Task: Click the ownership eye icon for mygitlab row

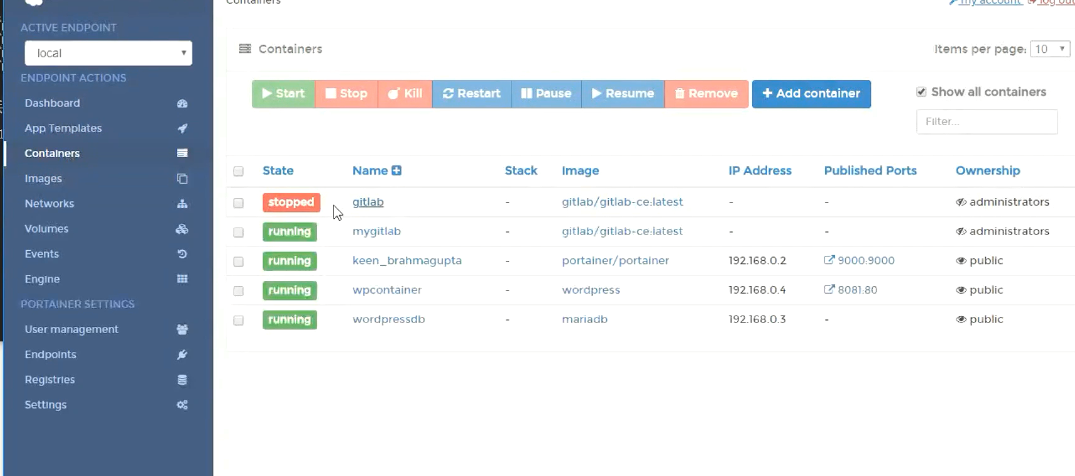Action: [961, 232]
